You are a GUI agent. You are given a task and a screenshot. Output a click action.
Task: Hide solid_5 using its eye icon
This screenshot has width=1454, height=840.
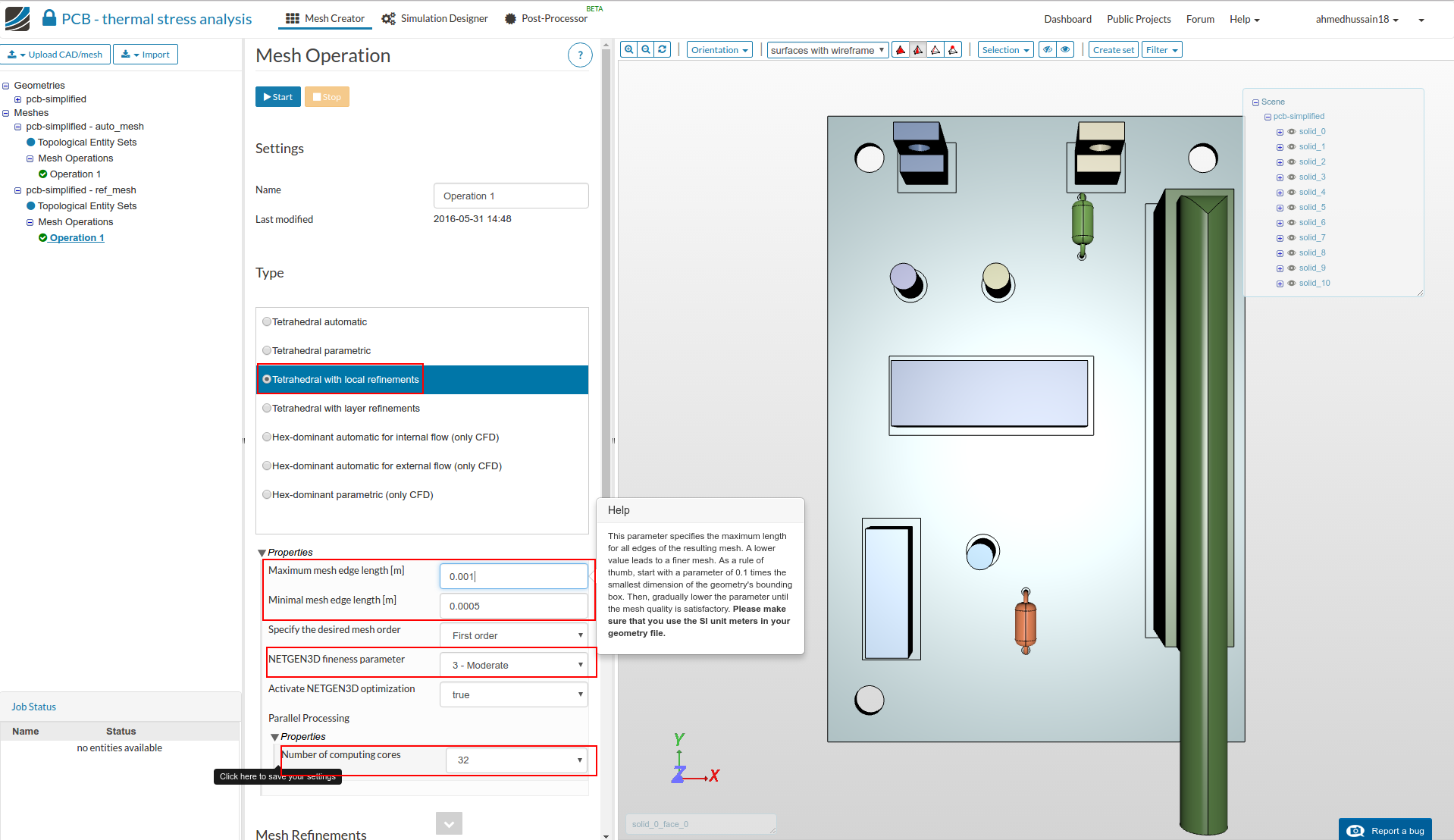click(1292, 208)
